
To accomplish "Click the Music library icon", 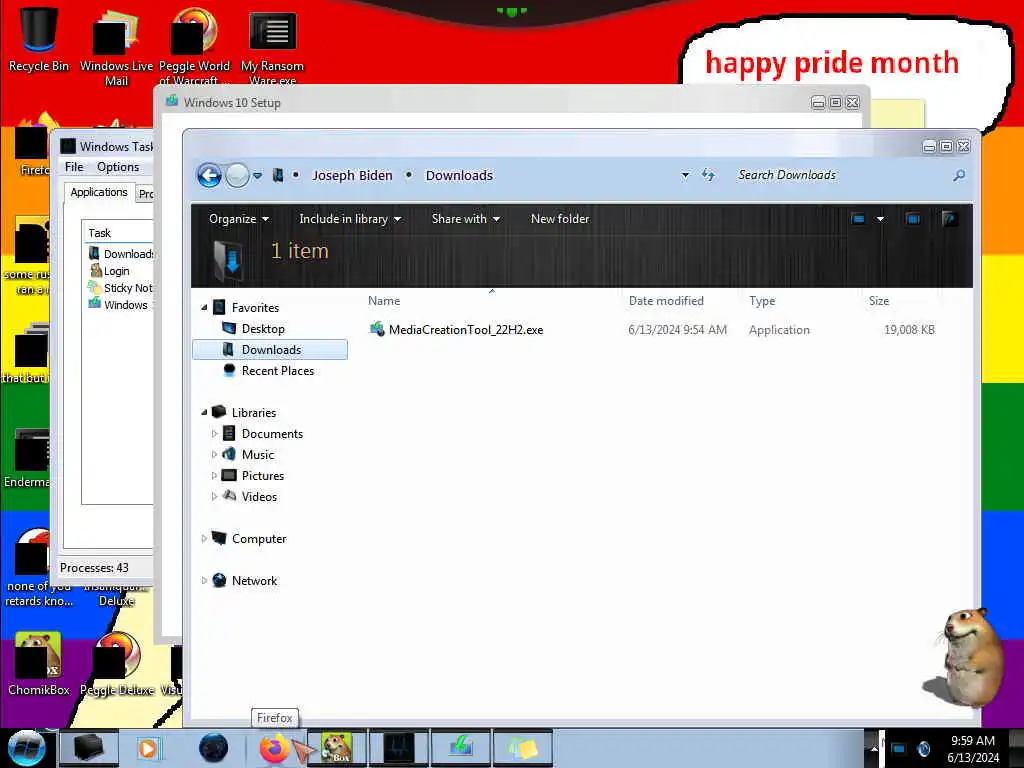I will (229, 454).
